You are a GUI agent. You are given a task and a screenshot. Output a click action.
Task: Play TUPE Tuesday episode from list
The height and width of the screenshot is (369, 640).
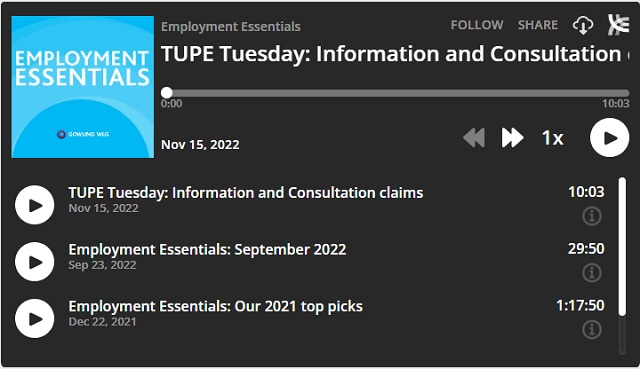tap(35, 205)
